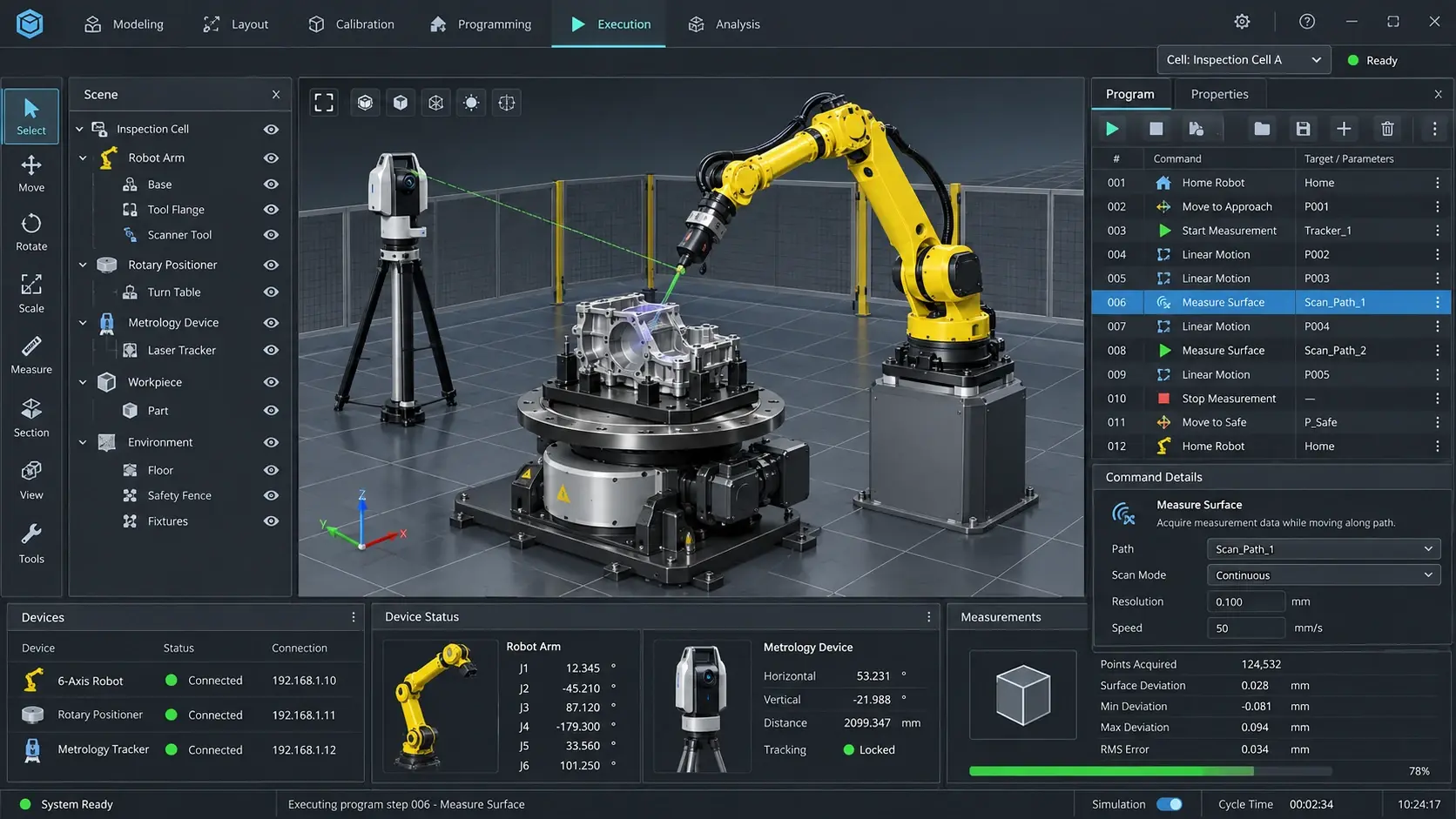The width and height of the screenshot is (1456, 819).
Task: Open the Layout tab
Action: (x=236, y=24)
